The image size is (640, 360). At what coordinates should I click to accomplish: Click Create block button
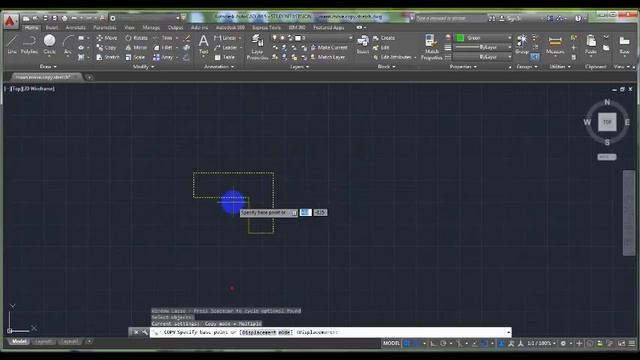click(384, 38)
